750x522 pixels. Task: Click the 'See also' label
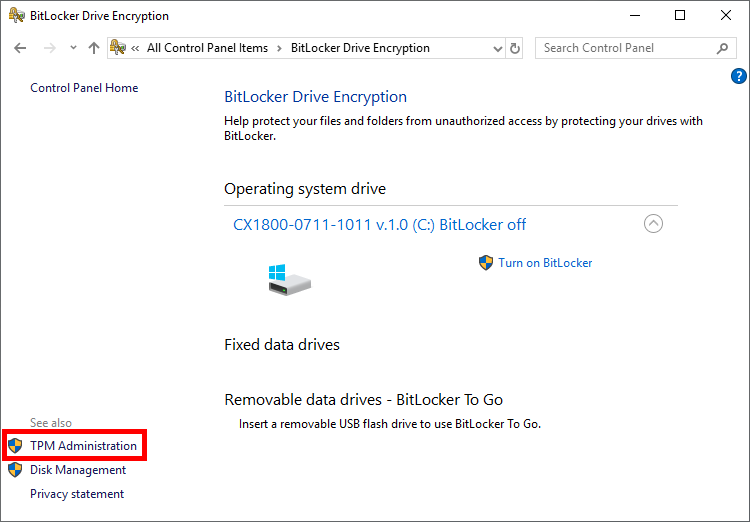[x=51, y=423]
